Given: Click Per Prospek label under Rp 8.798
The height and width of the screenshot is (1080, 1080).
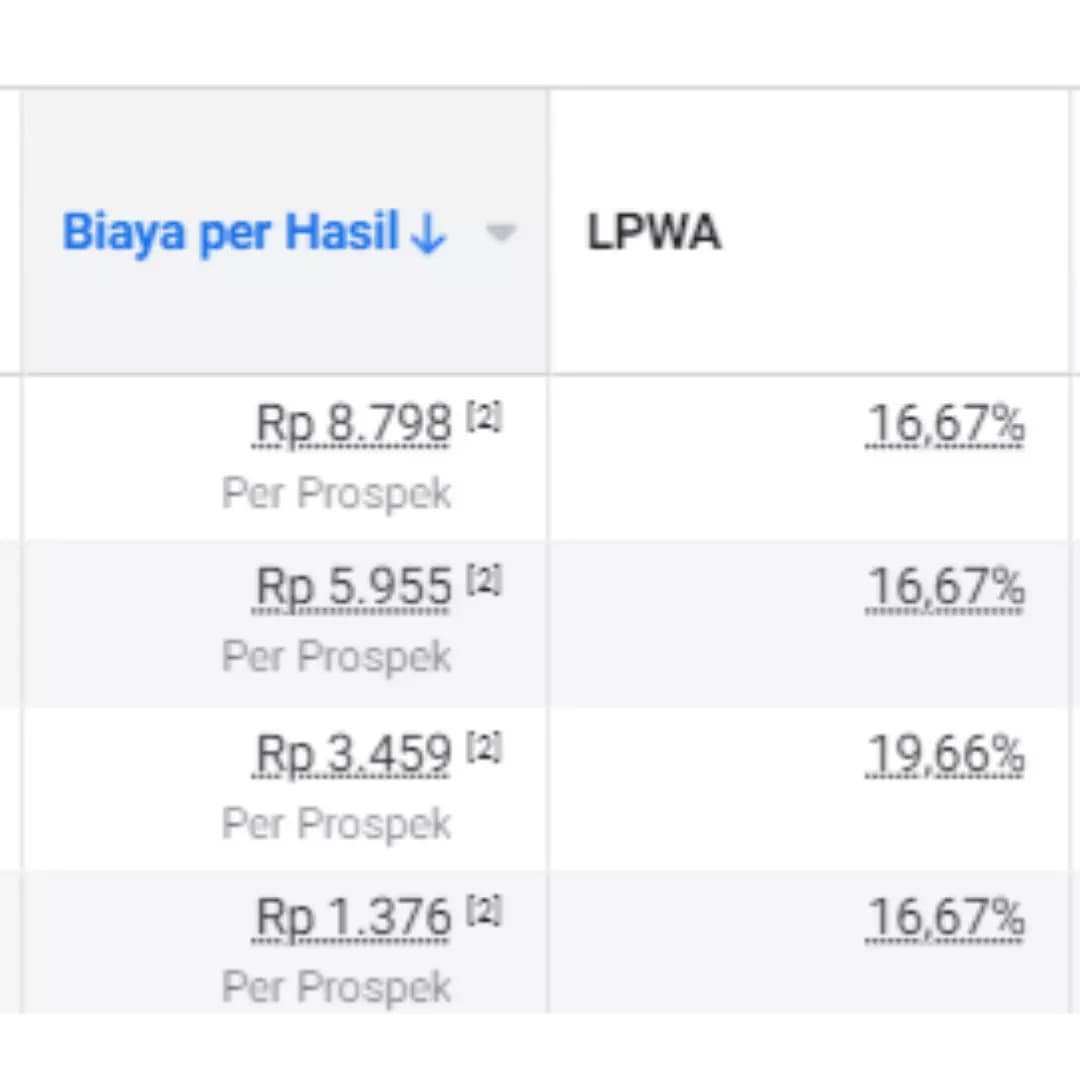Looking at the screenshot, I should [337, 494].
